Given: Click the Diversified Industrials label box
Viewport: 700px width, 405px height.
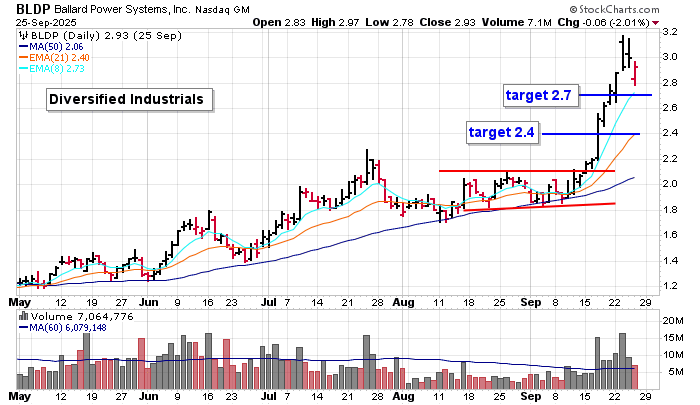Looking at the screenshot, I should click(127, 100).
